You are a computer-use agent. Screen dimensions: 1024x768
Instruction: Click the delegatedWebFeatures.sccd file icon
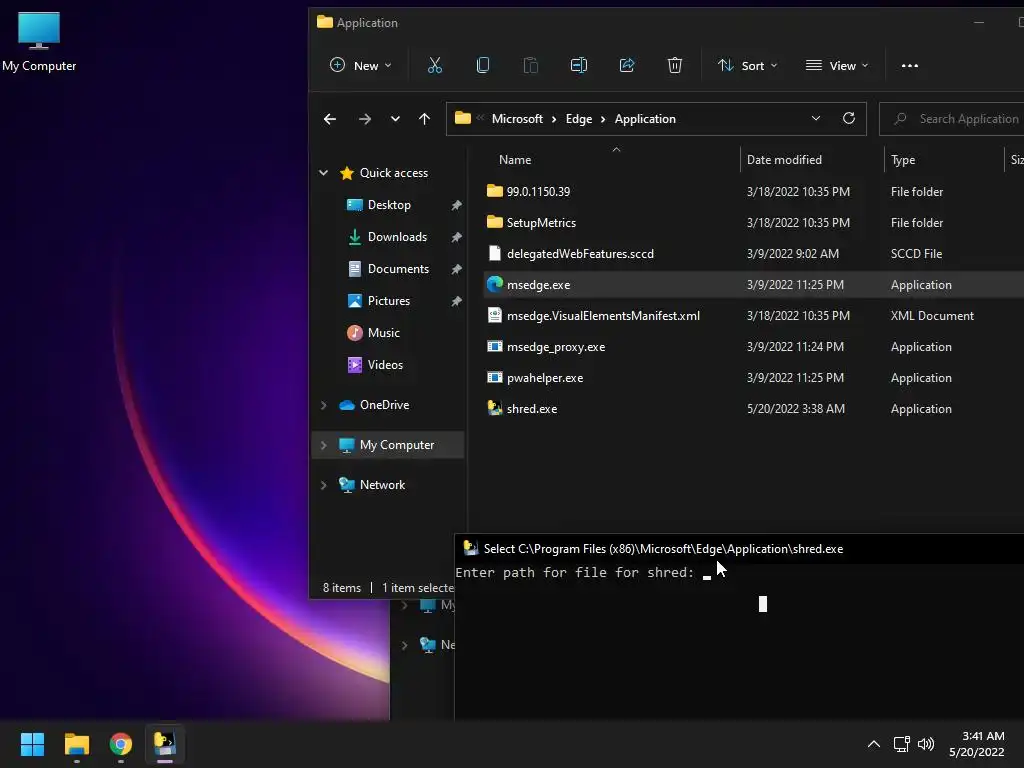[494, 253]
